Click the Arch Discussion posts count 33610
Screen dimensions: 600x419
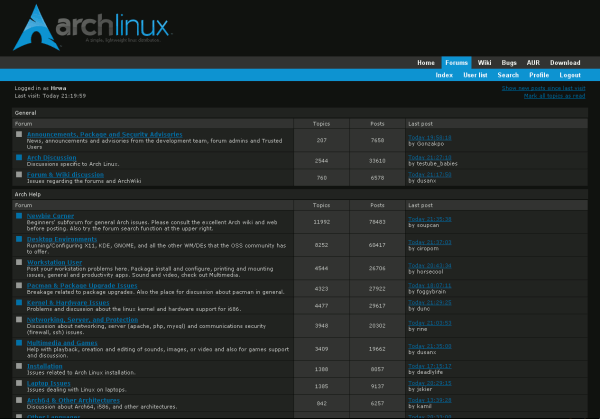[x=377, y=161]
